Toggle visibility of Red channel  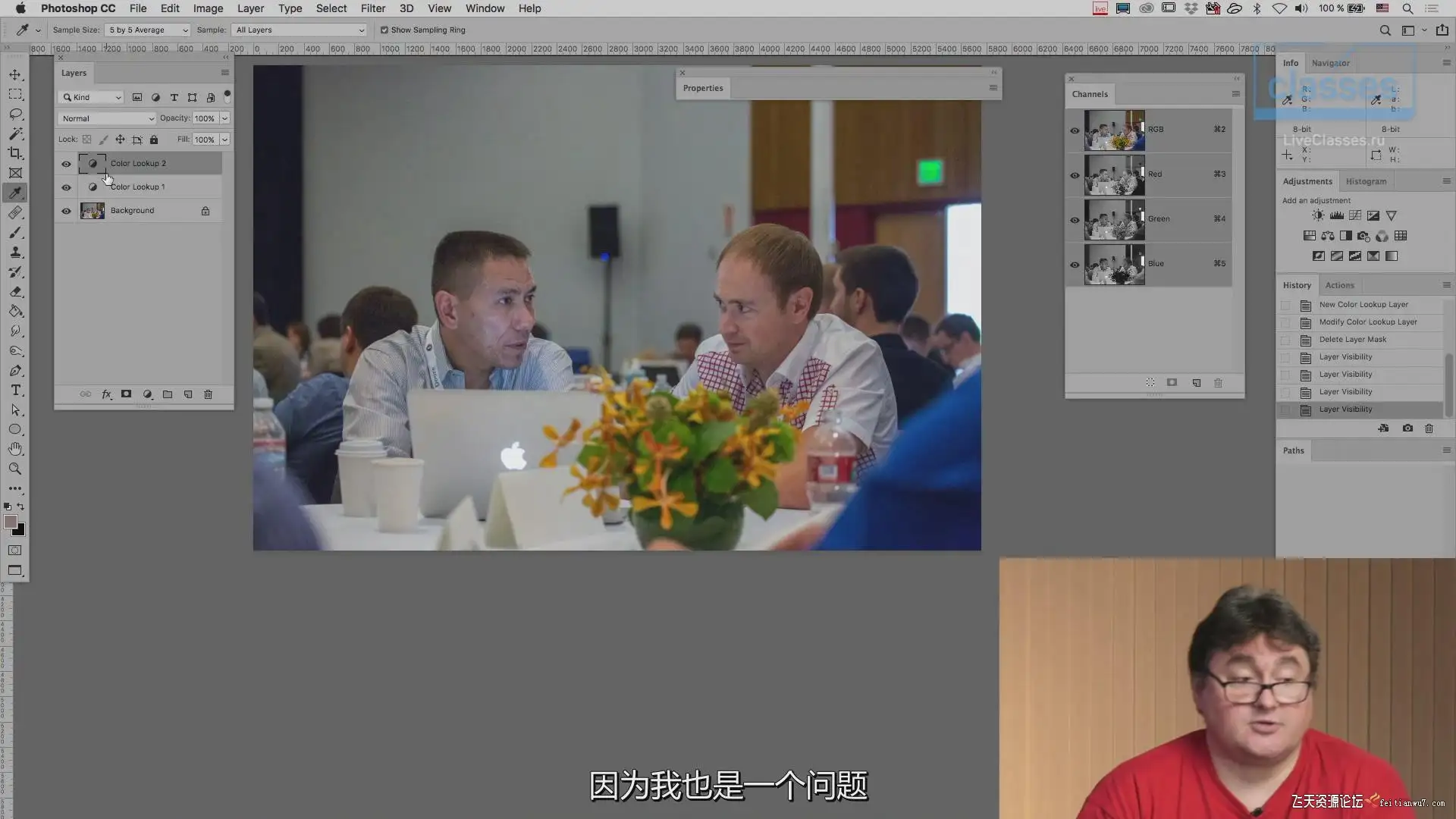click(x=1075, y=175)
